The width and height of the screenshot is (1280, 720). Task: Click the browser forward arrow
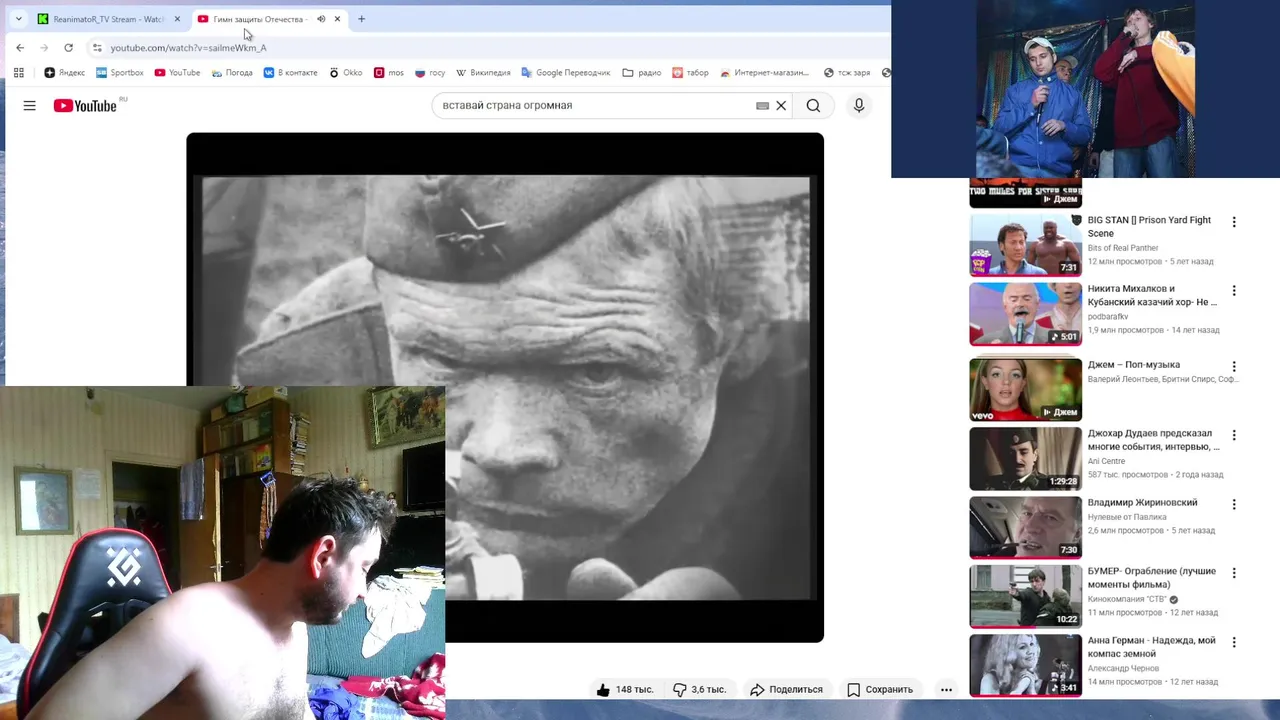(44, 47)
